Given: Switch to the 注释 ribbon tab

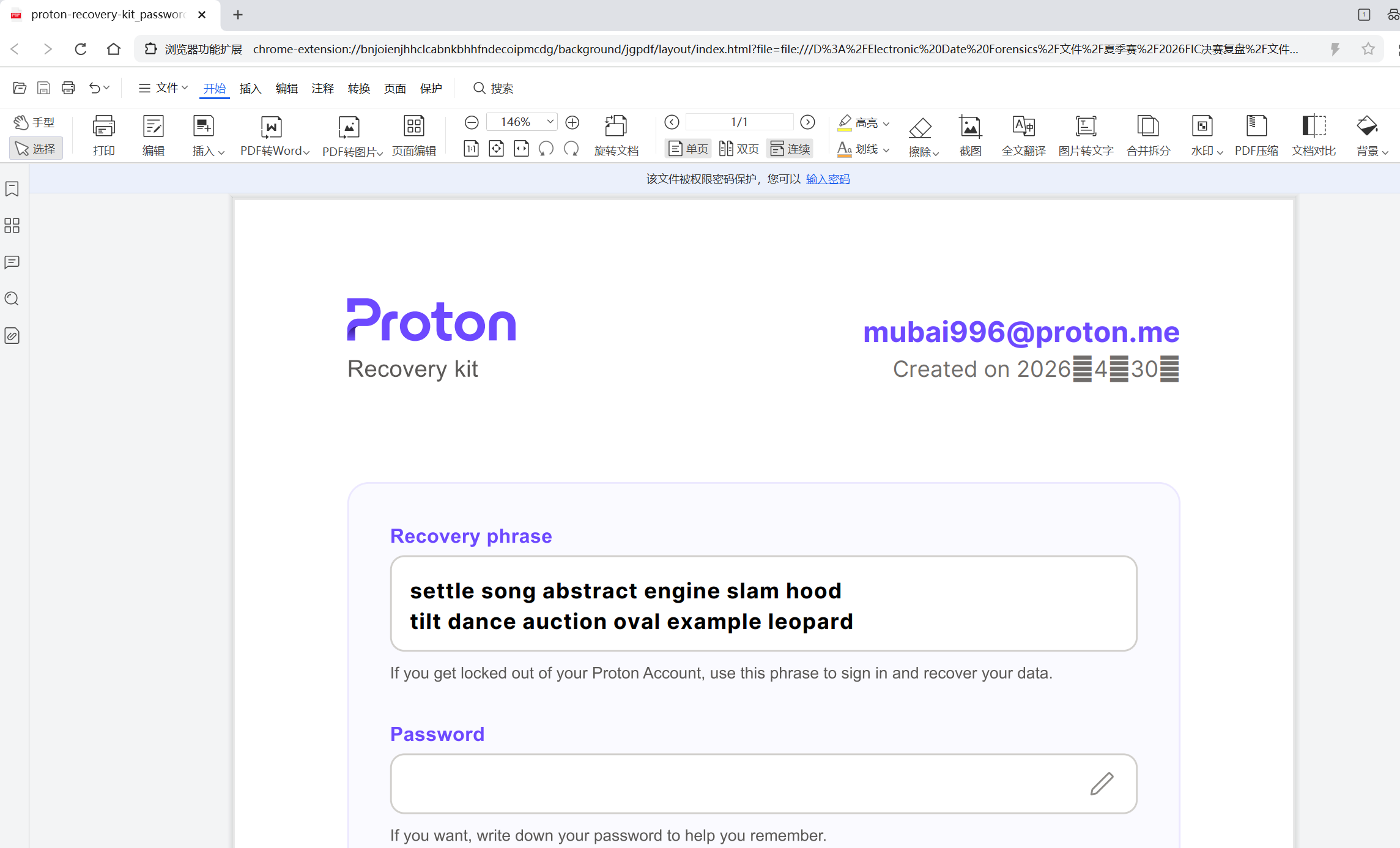Looking at the screenshot, I should pos(323,89).
